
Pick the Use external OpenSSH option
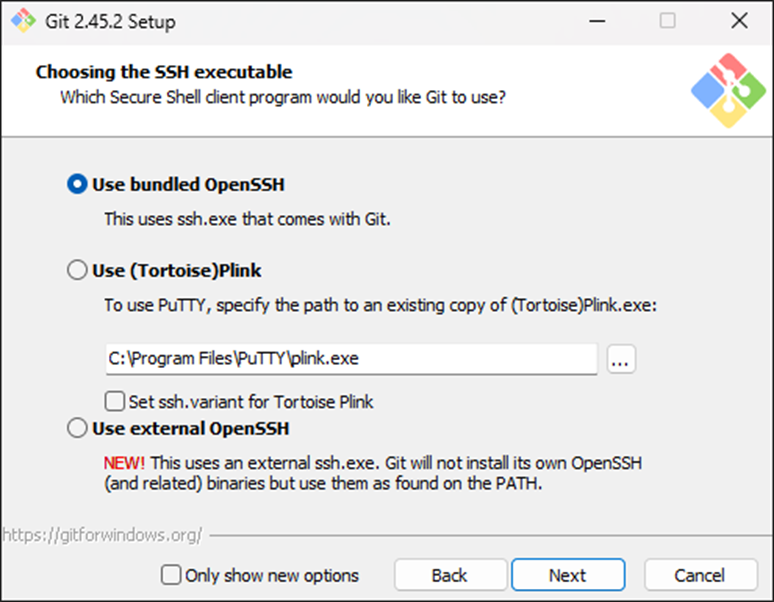(x=77, y=429)
